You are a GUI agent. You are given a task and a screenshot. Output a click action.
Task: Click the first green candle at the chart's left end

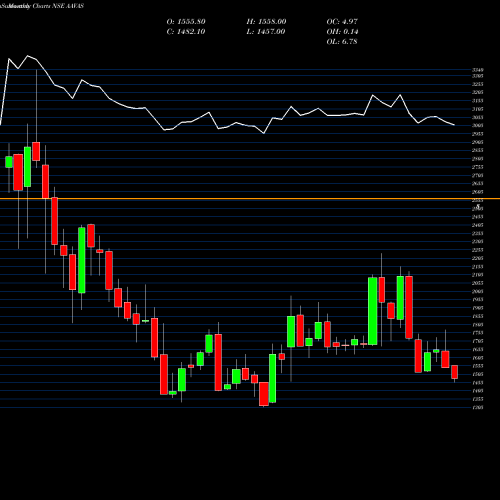9,162
